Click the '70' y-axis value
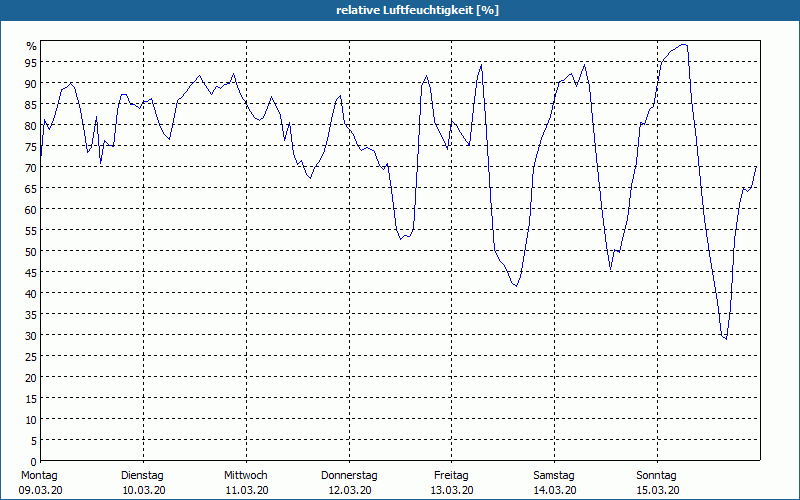Viewport: 800px width, 500px height. [x=31, y=167]
